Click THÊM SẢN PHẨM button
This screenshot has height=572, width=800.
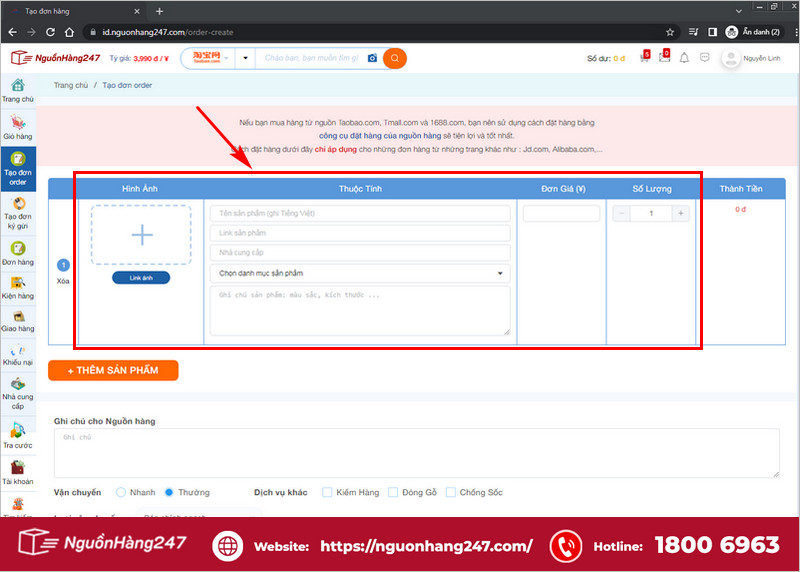point(113,370)
